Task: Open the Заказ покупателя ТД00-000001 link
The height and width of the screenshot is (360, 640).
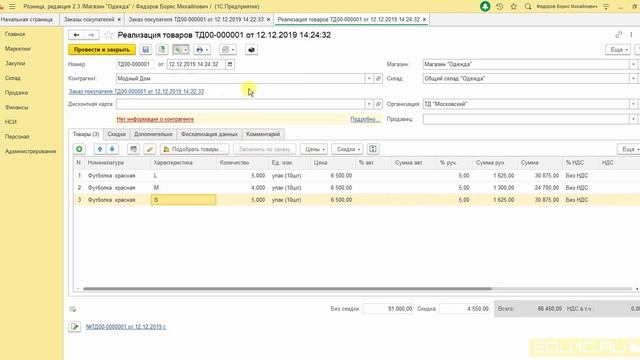Action: (136, 91)
